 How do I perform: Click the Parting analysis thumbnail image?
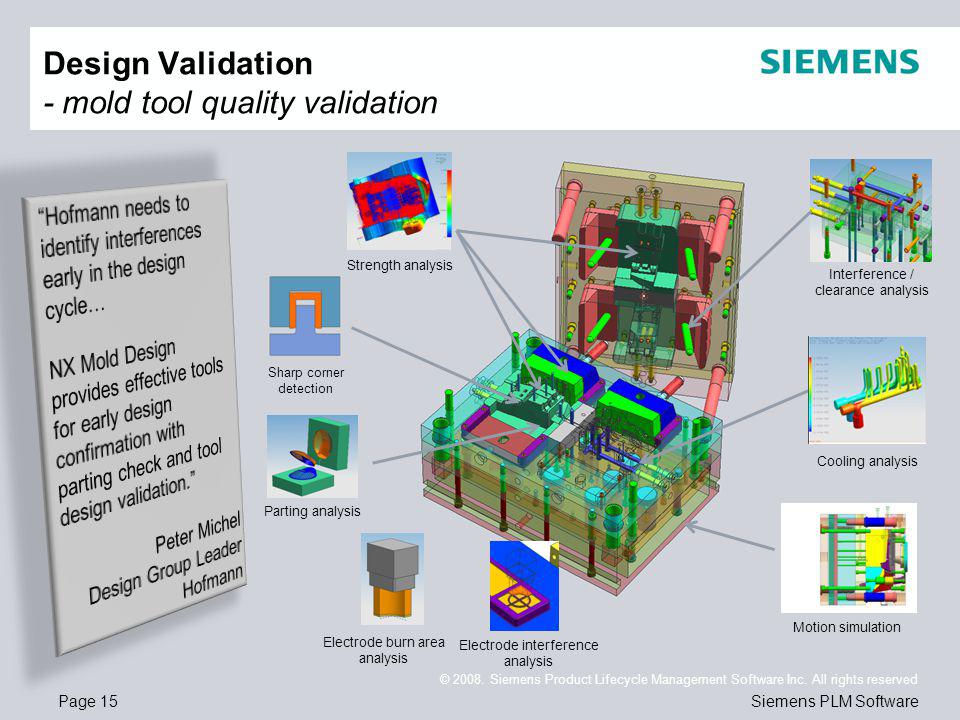pyautogui.click(x=312, y=456)
